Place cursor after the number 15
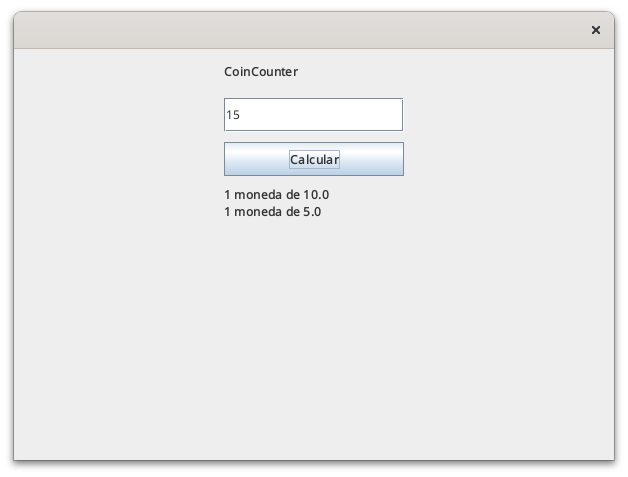Image resolution: width=628 pixels, height=477 pixels. coord(241,115)
